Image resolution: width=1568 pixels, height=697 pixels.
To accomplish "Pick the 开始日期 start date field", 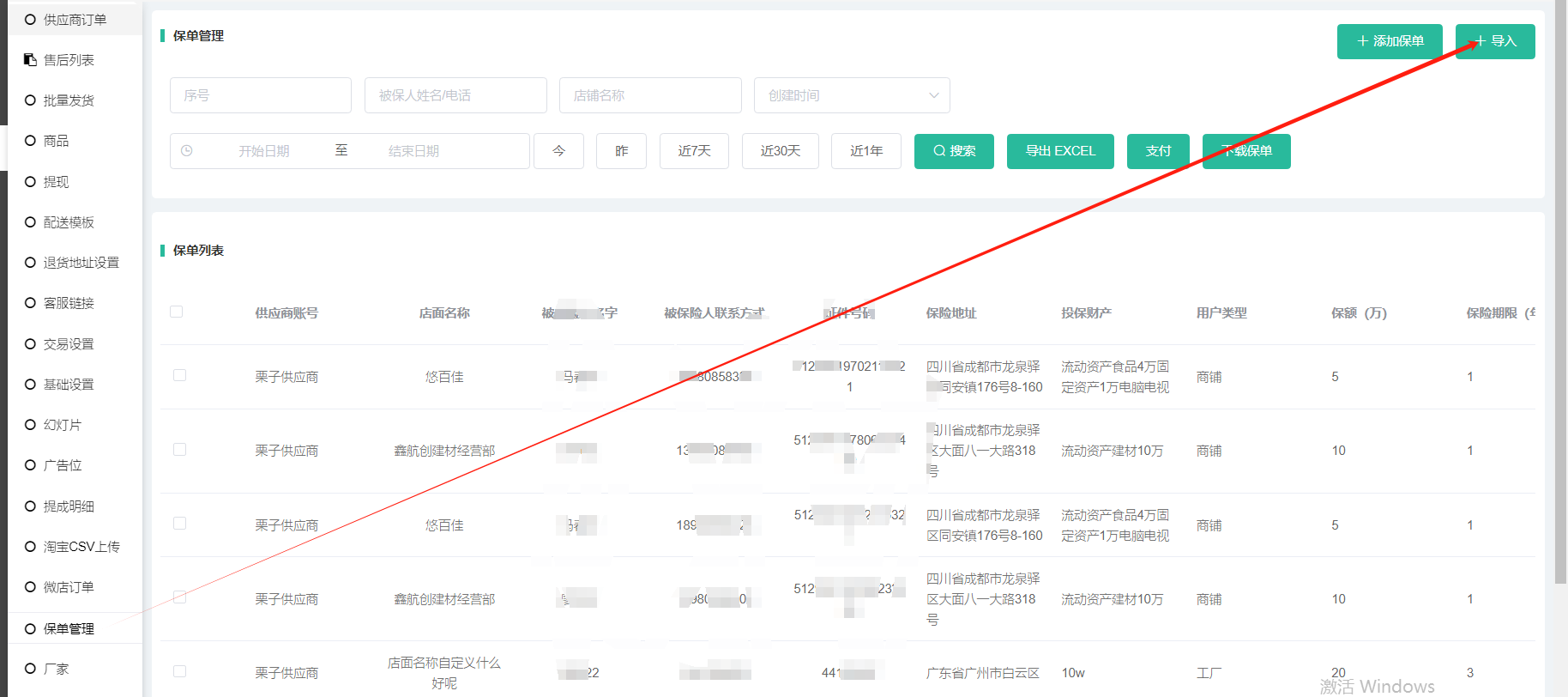I will [x=264, y=151].
